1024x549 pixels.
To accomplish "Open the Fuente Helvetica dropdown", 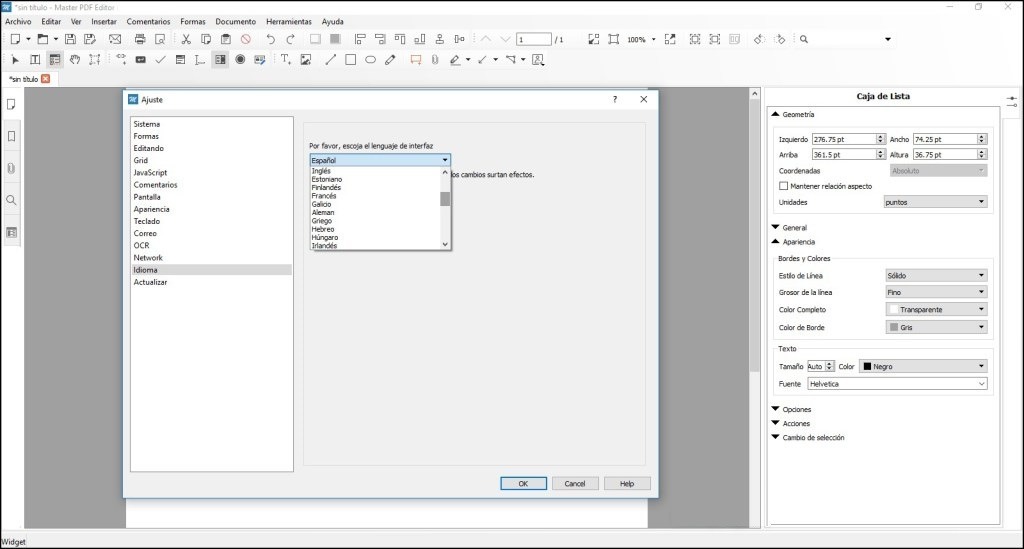I will coord(897,384).
